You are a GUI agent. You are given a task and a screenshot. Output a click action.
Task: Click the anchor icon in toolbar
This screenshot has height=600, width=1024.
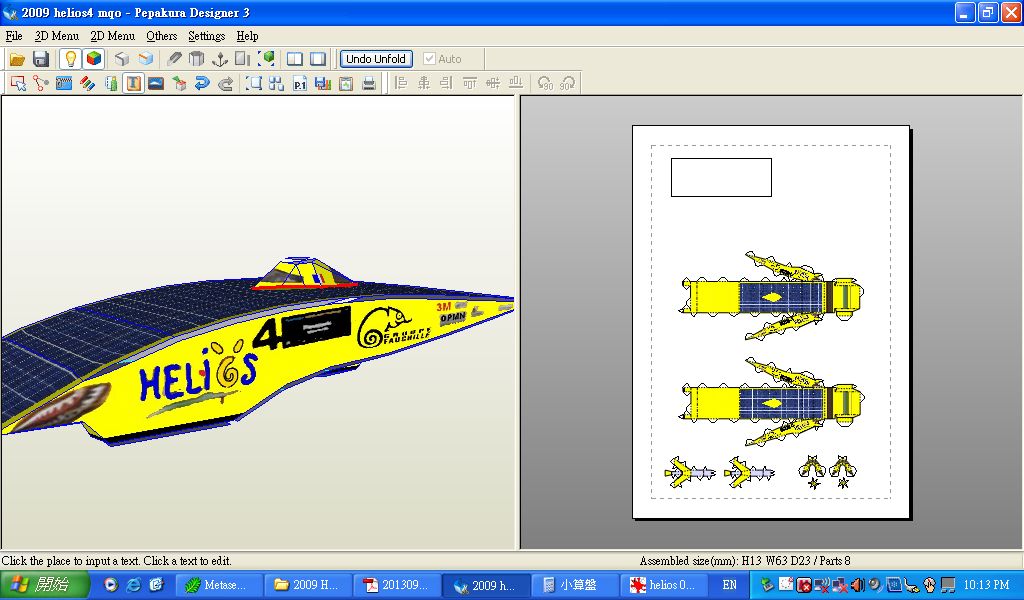[220, 59]
